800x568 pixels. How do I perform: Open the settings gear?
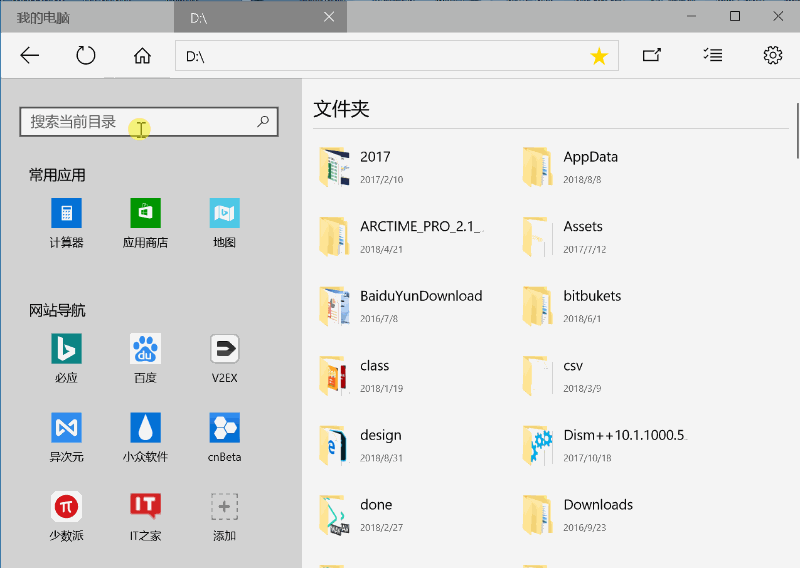click(772, 55)
